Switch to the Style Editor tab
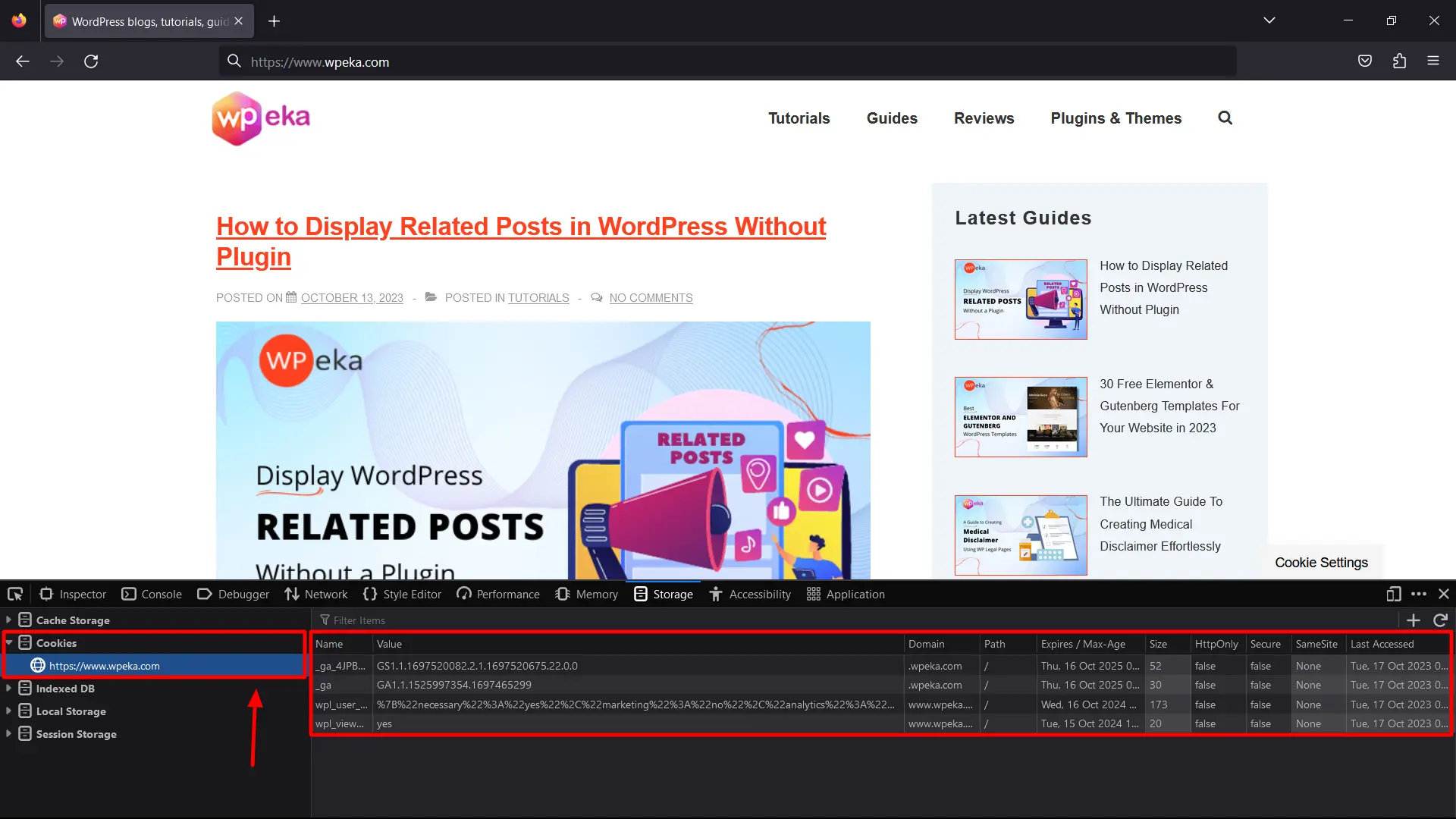Viewport: 1456px width, 819px height. [x=403, y=595]
